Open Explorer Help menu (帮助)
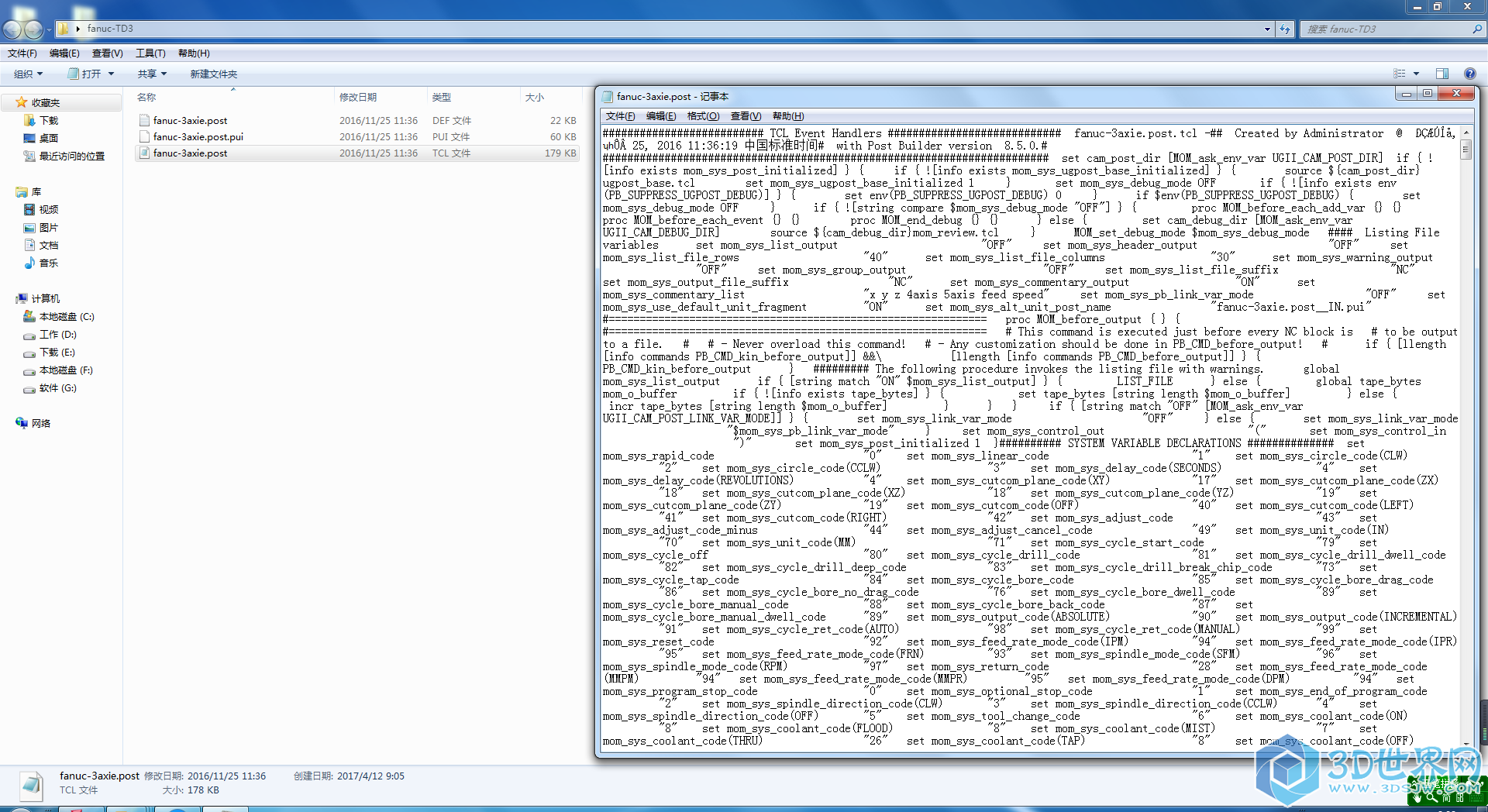Screen dimensions: 1488x812 coord(194,53)
